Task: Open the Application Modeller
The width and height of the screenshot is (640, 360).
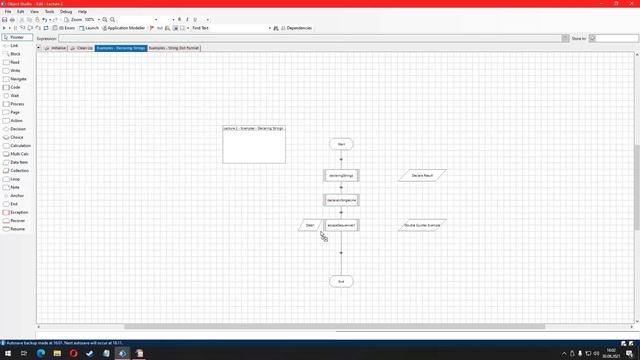Action: 123,28
